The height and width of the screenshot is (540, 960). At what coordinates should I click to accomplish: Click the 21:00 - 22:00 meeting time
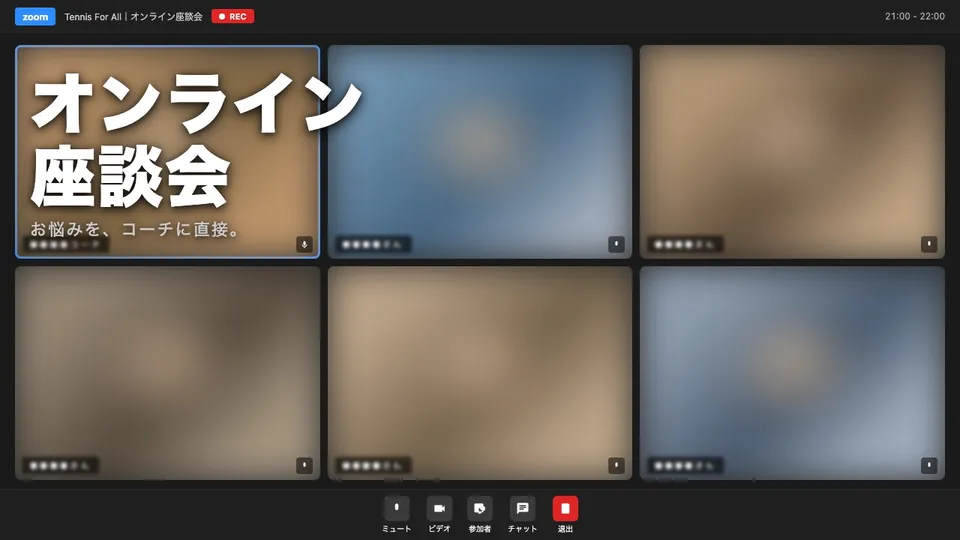(915, 17)
